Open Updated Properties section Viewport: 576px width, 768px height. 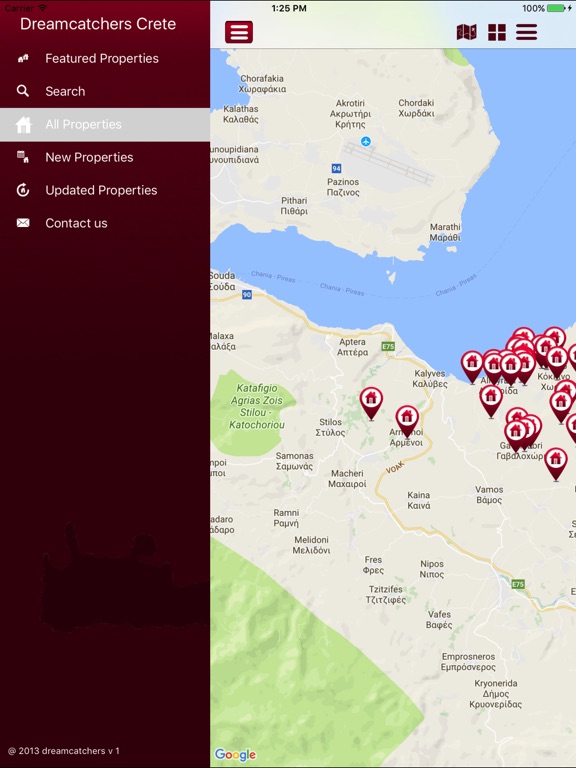click(105, 190)
